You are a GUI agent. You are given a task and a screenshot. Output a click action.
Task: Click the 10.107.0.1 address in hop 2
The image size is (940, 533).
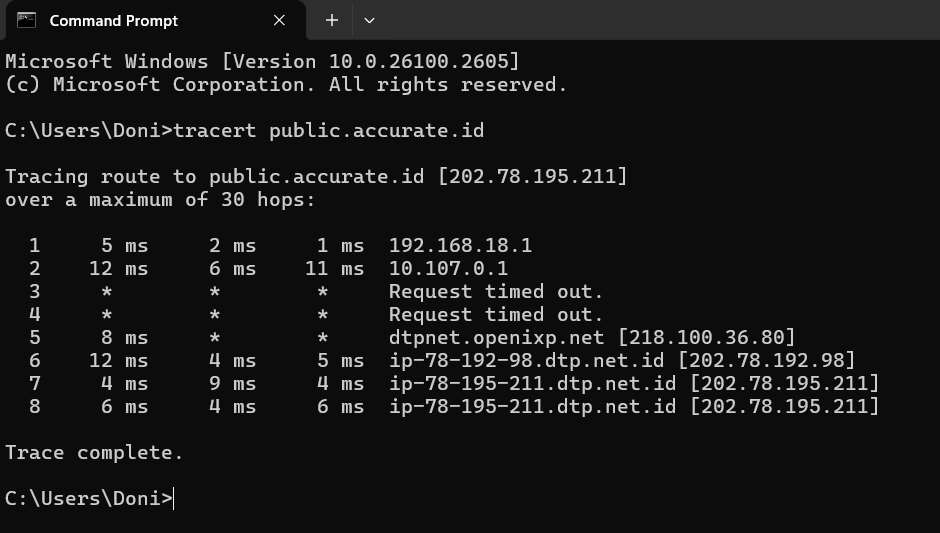coord(448,268)
